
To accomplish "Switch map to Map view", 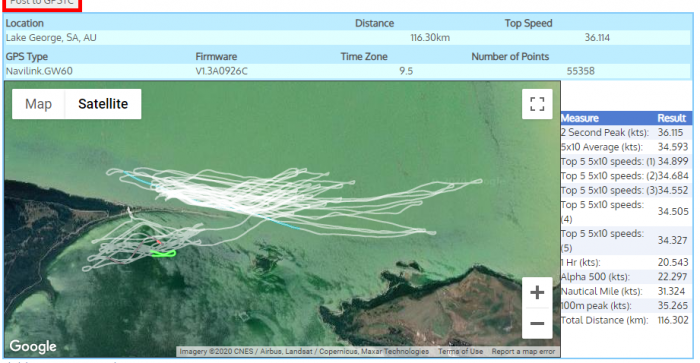I will coord(38,104).
